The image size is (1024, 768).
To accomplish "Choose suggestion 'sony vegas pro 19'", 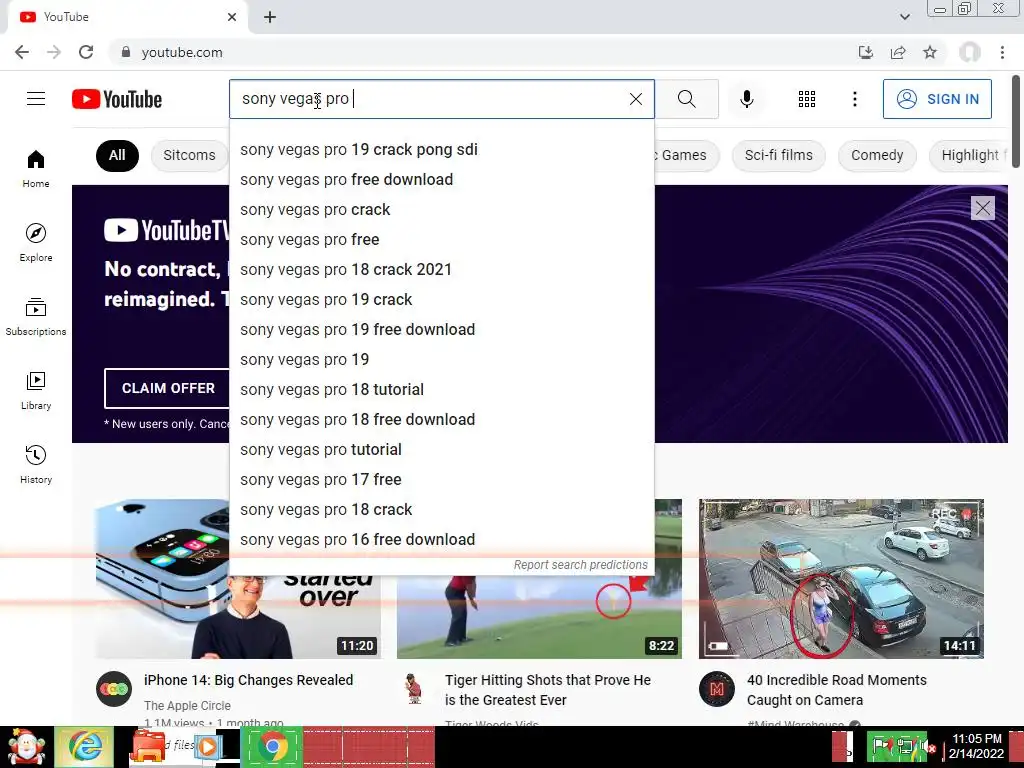I will [441, 360].
